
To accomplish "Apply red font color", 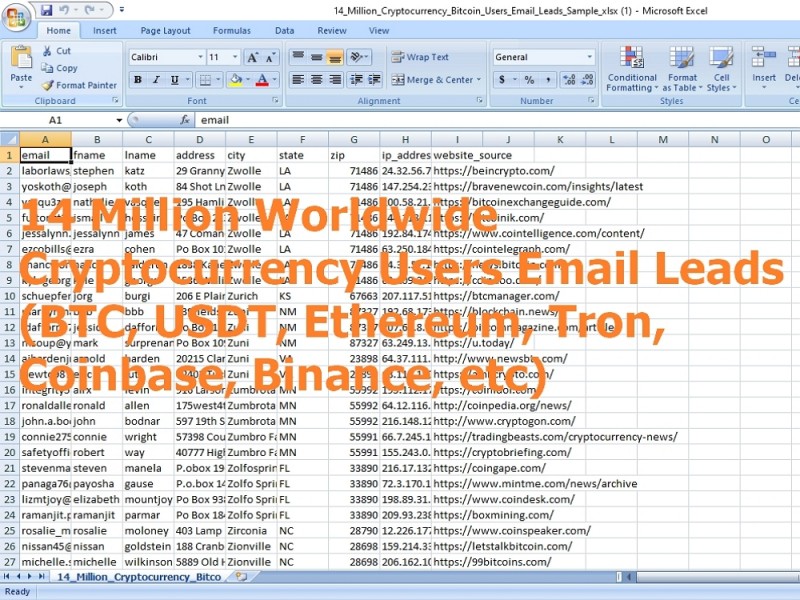I will pos(262,80).
